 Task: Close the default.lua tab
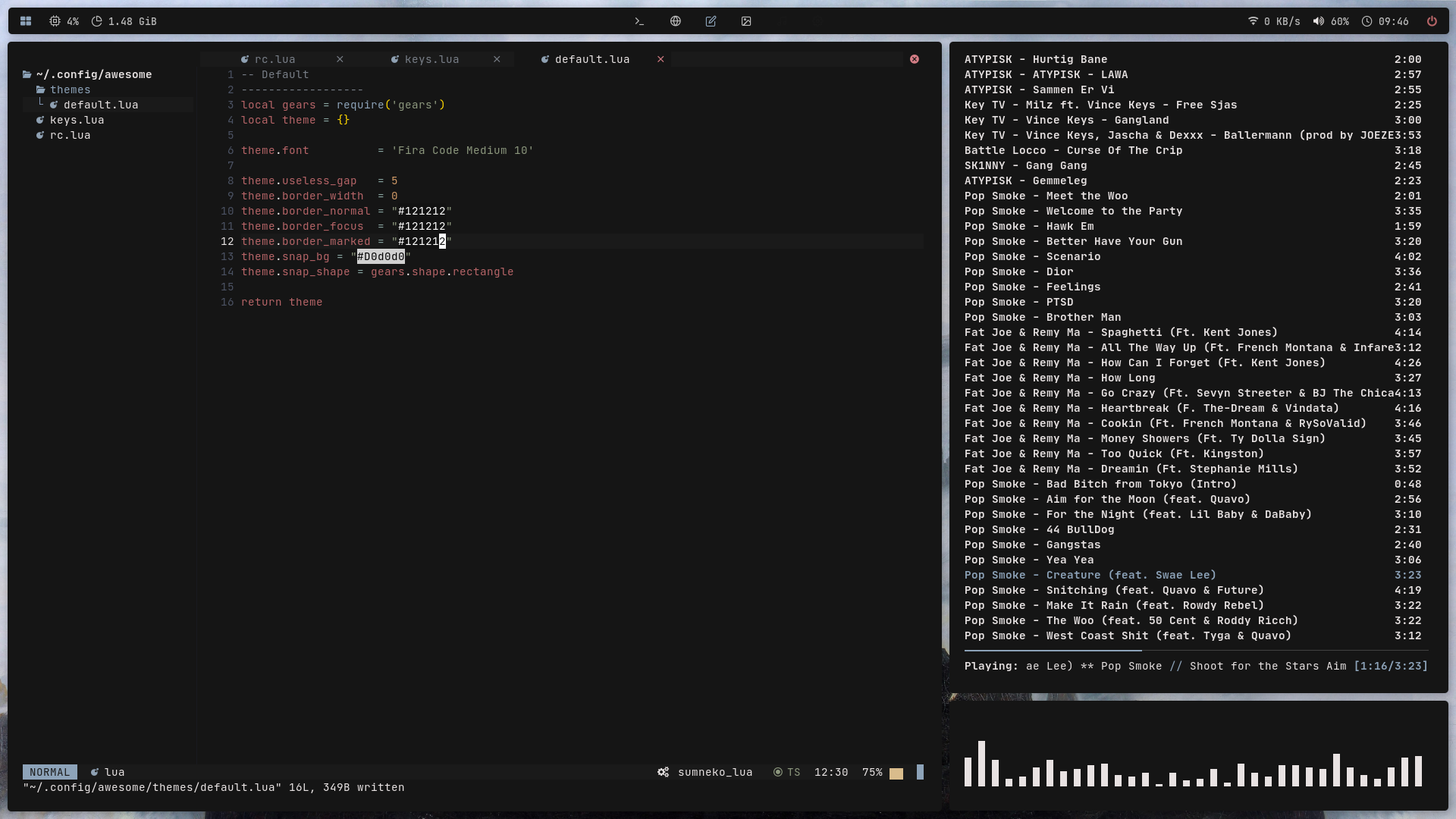click(661, 59)
